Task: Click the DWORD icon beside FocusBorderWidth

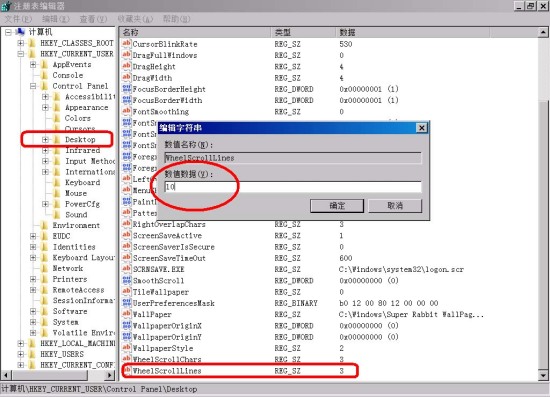Action: point(126,100)
